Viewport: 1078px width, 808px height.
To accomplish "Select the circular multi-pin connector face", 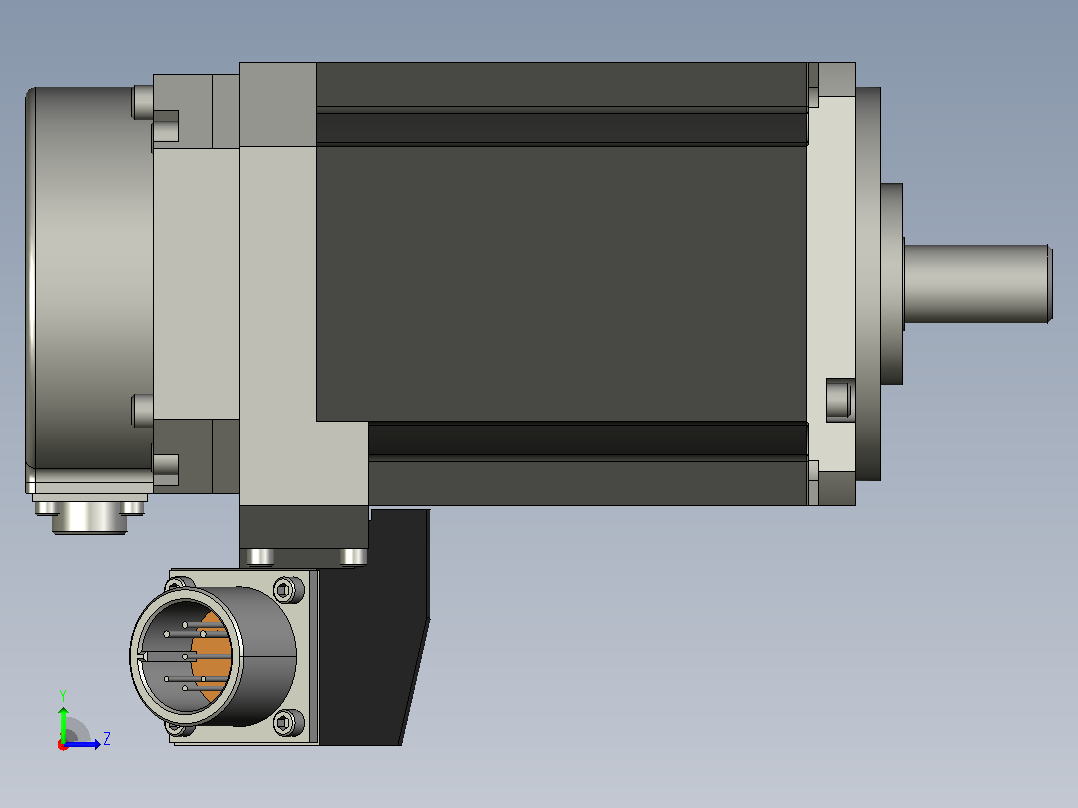I will click(186, 656).
